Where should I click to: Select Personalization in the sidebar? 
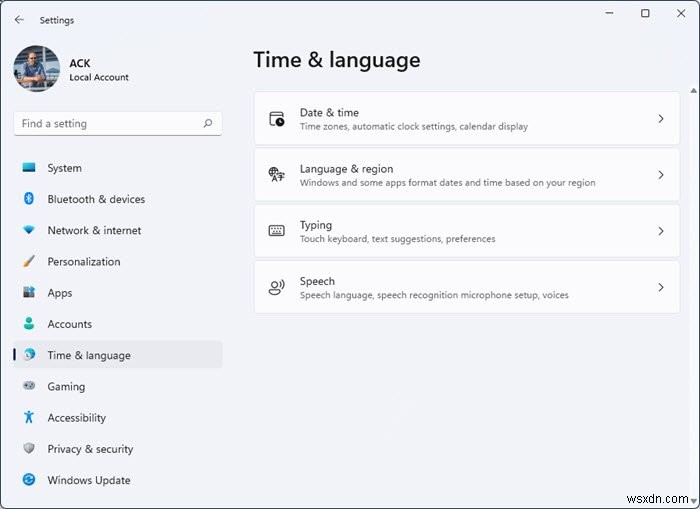118,262
